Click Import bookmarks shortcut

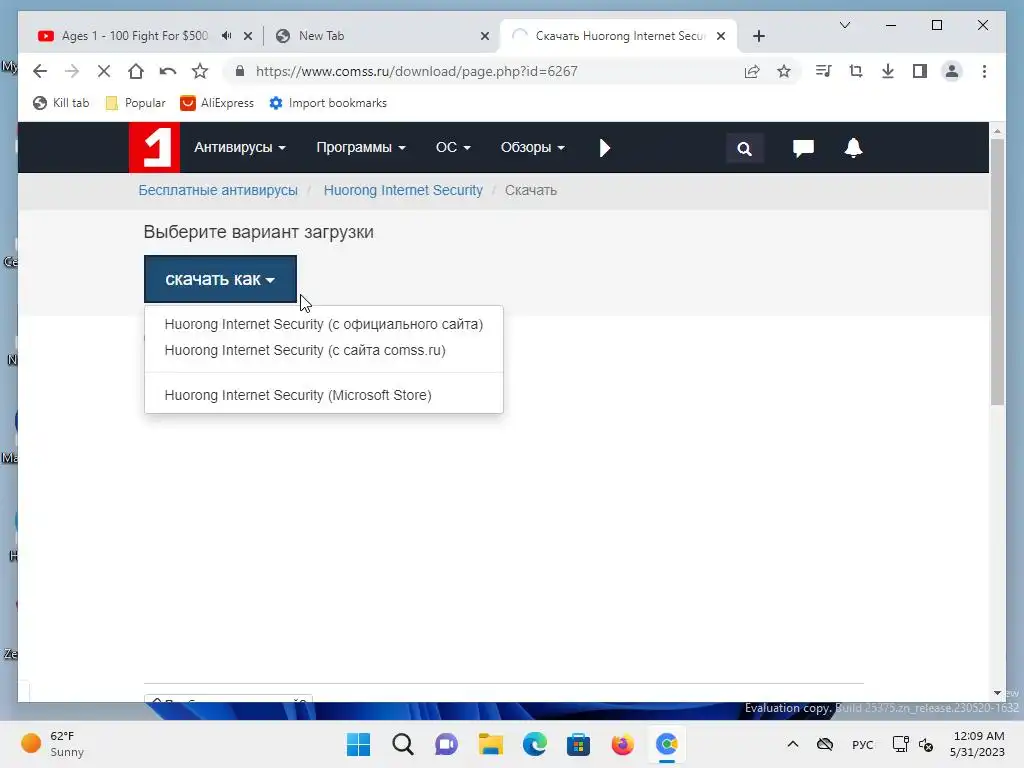tap(328, 103)
